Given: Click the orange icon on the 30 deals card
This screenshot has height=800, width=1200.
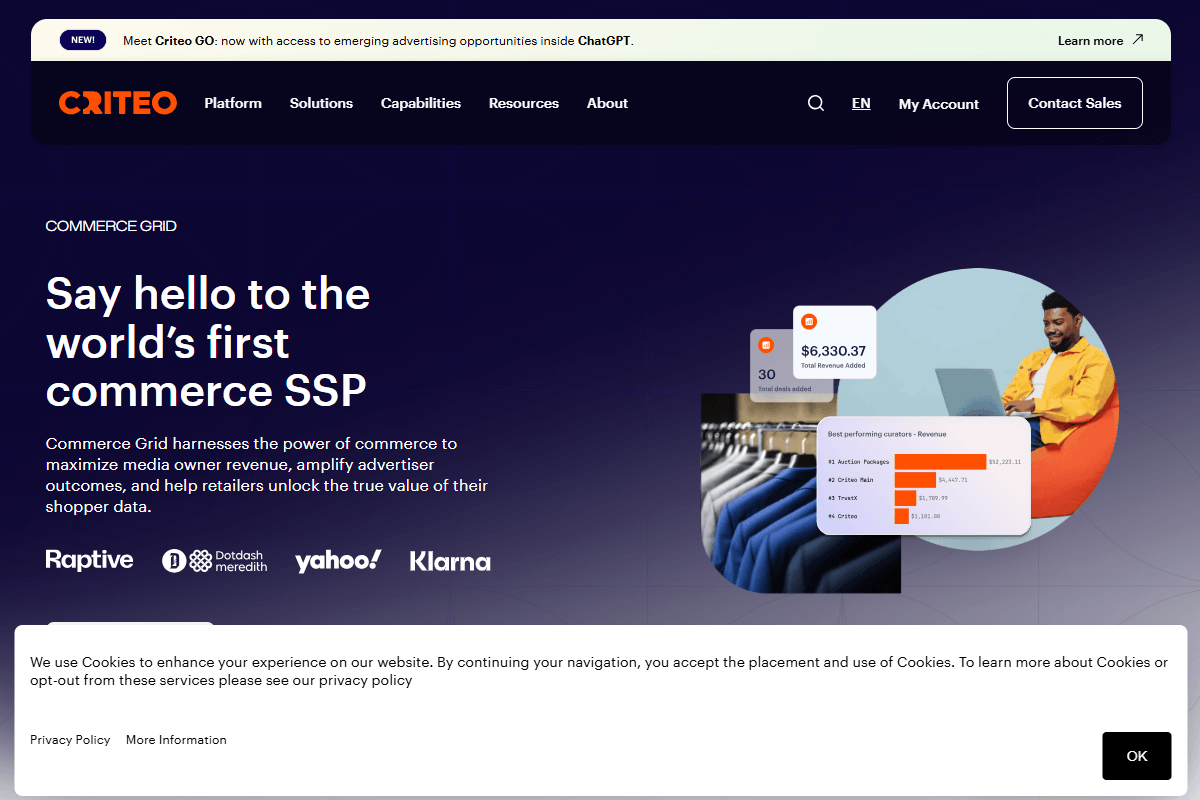Looking at the screenshot, I should (x=766, y=345).
